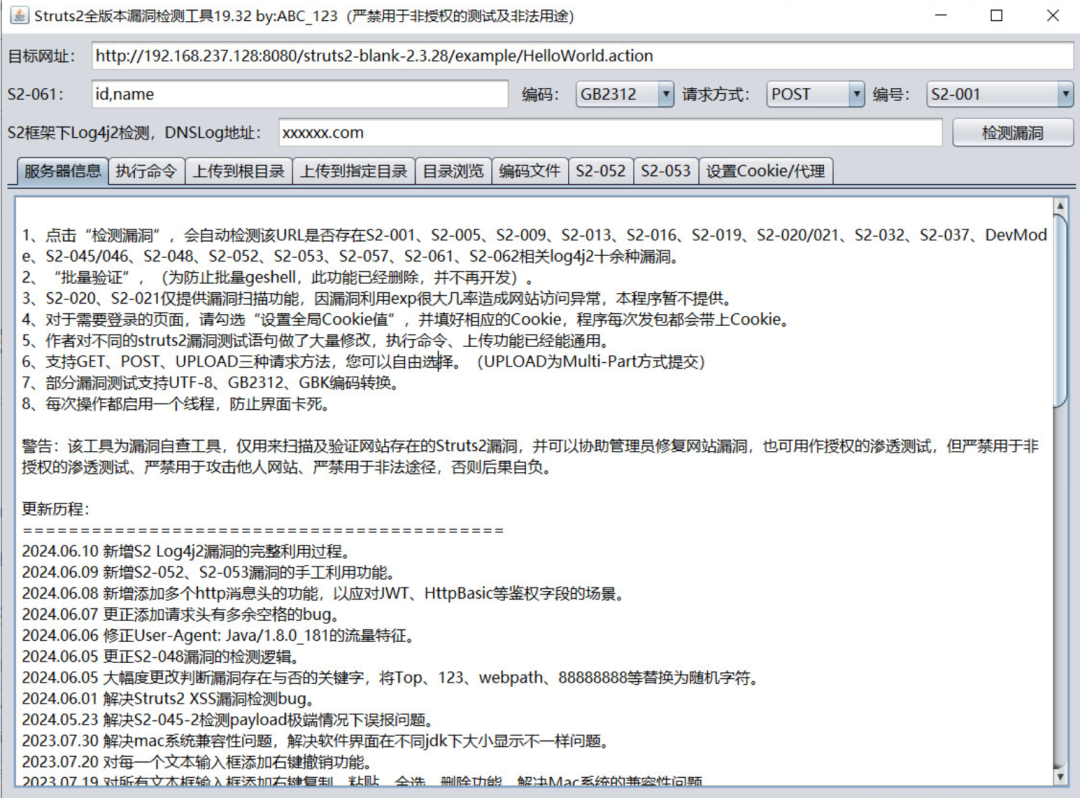
Task: Click the 检测漏洞 button
Action: coord(1012,133)
